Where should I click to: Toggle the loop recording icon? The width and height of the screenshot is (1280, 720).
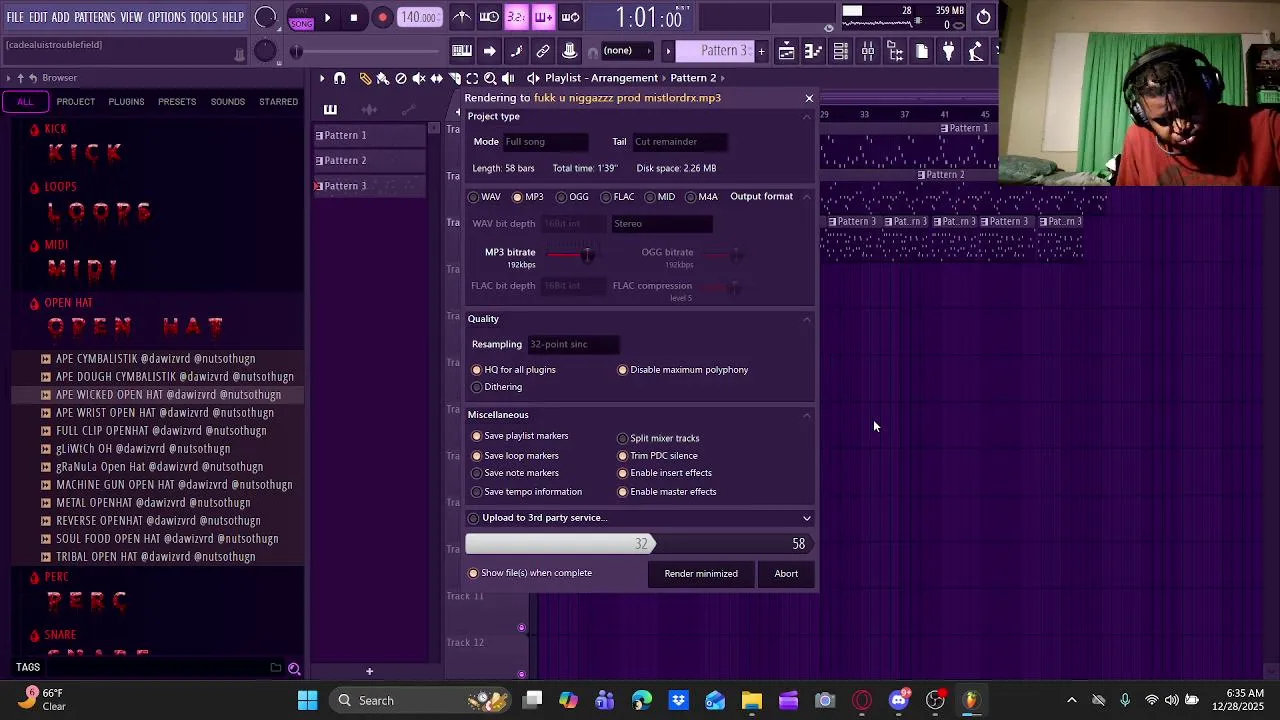coord(570,17)
